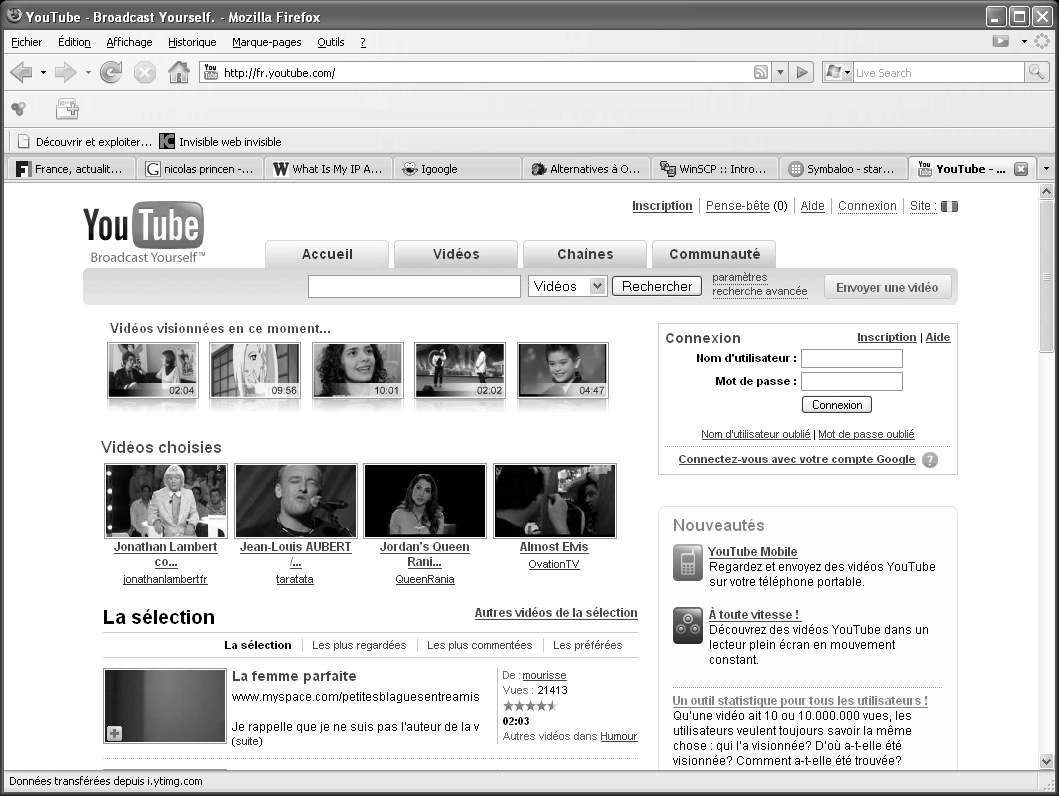The width and height of the screenshot is (1059, 796).
Task: Show the Les plus regardées list
Action: [x=359, y=645]
